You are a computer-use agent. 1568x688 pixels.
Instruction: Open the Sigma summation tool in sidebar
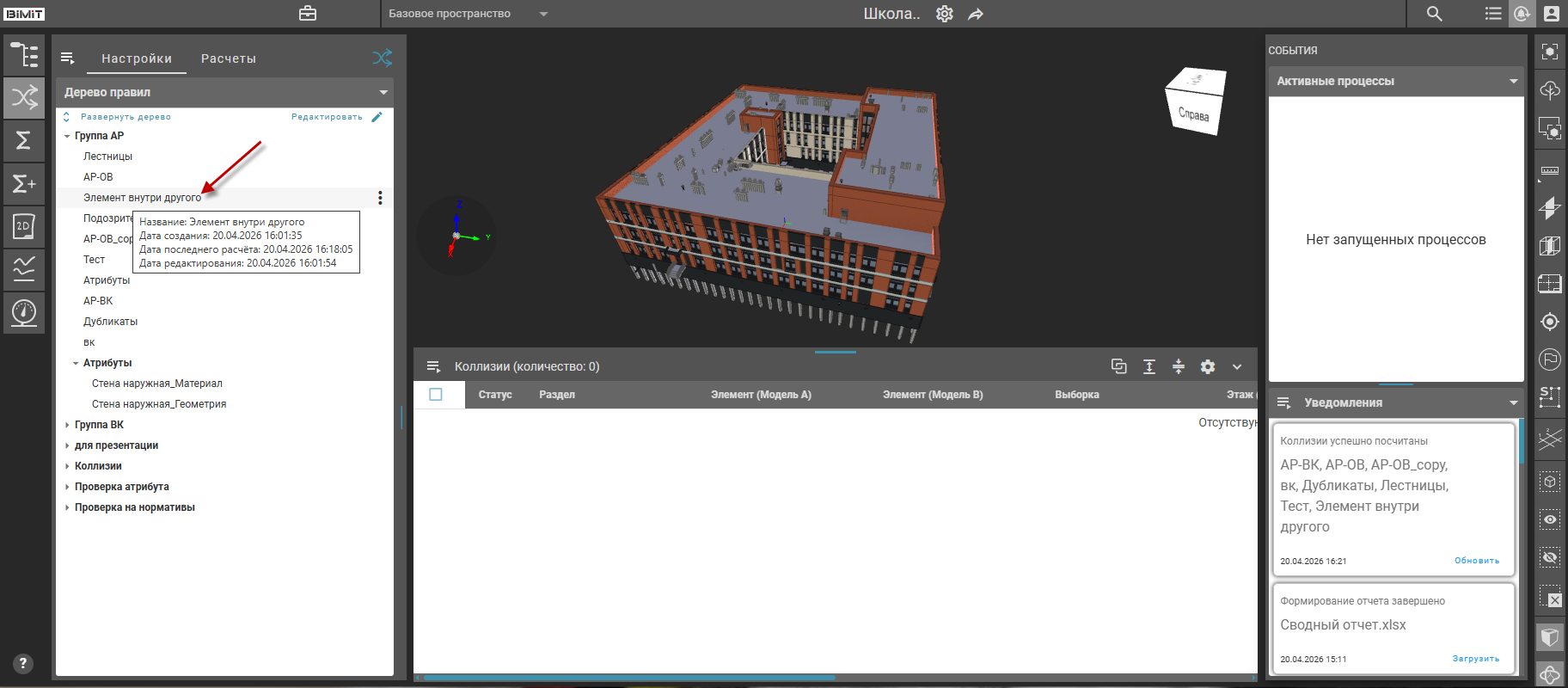24,140
